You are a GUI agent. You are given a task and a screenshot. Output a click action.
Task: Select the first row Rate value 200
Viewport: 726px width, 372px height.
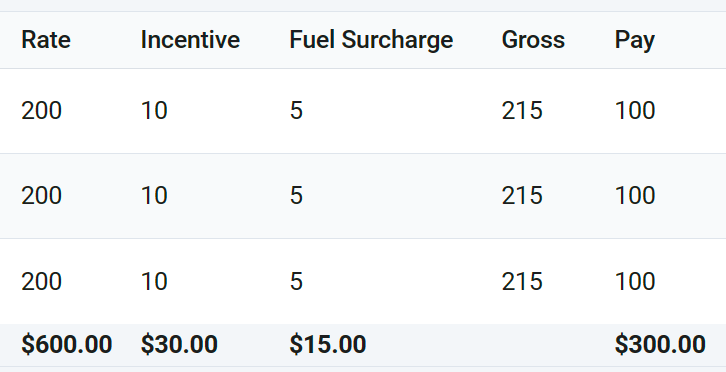tap(41, 111)
